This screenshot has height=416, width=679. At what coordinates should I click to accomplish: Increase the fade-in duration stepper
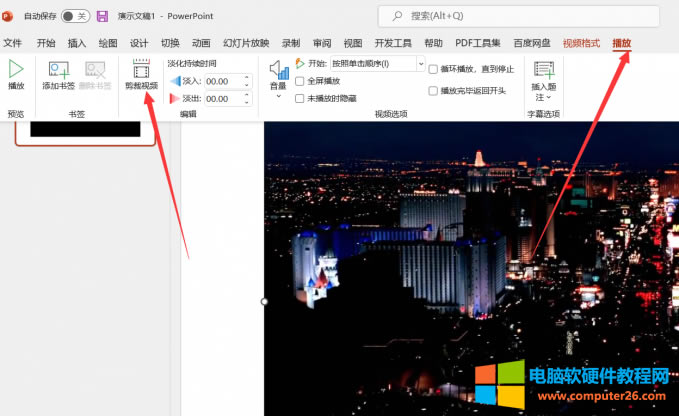point(247,77)
